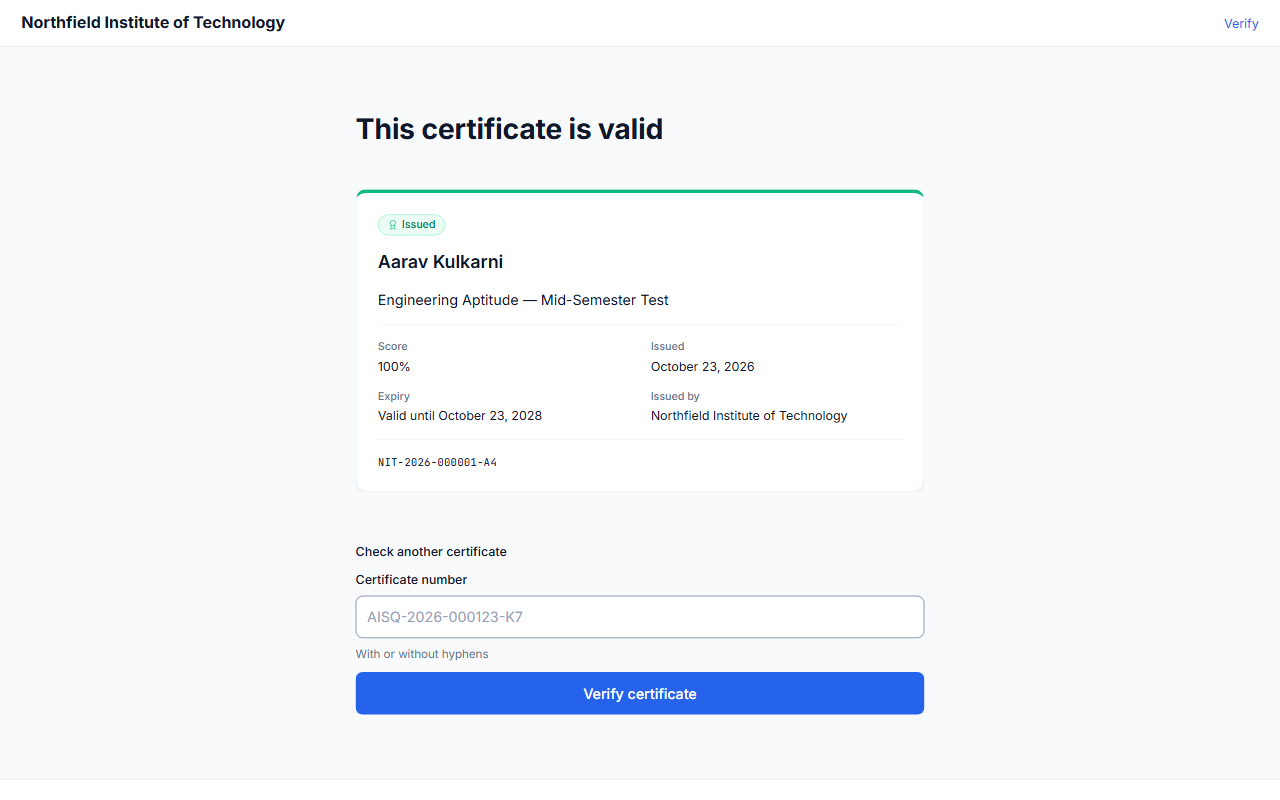Click the "Issued by" label

pyautogui.click(x=675, y=396)
